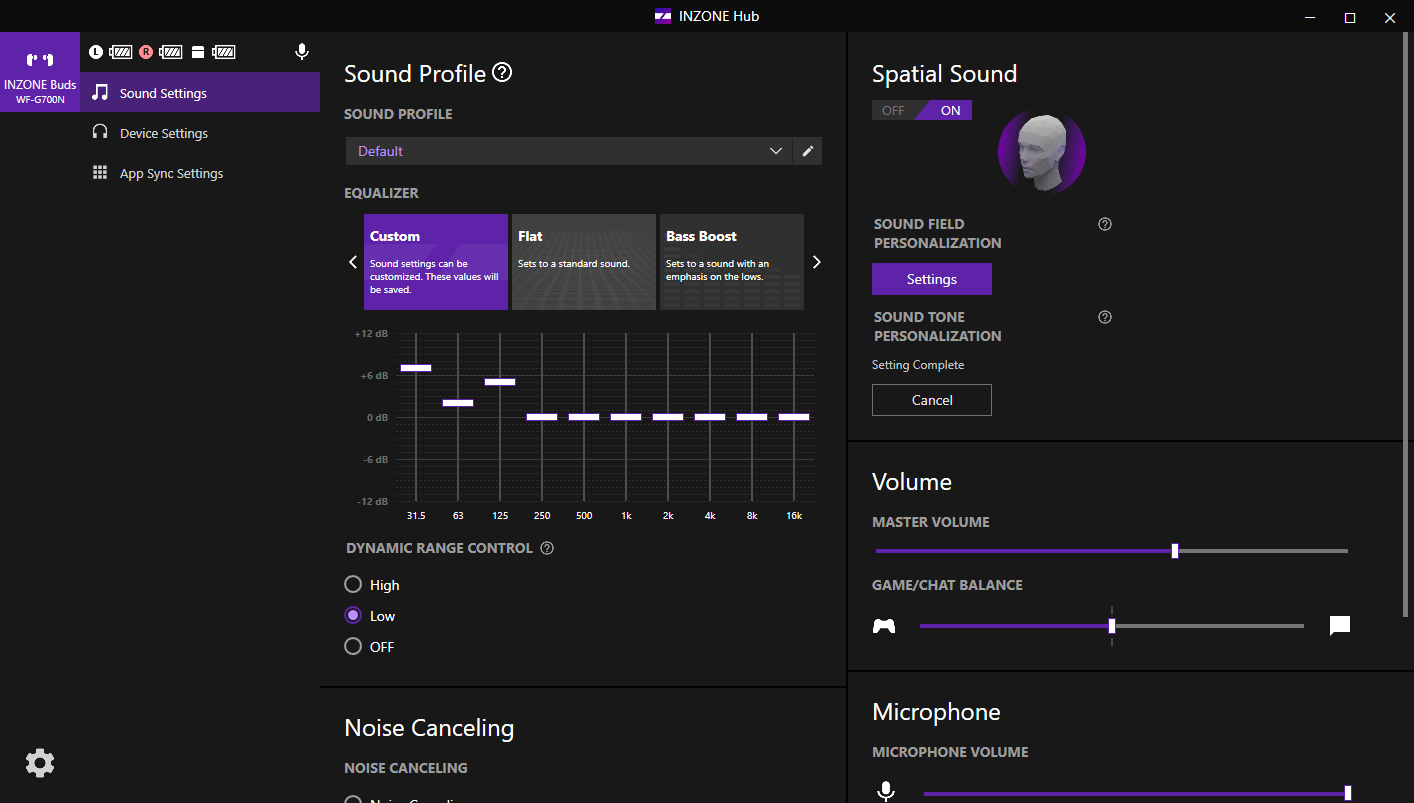The width and height of the screenshot is (1414, 803).
Task: Select High dynamic range control
Action: pos(353,585)
